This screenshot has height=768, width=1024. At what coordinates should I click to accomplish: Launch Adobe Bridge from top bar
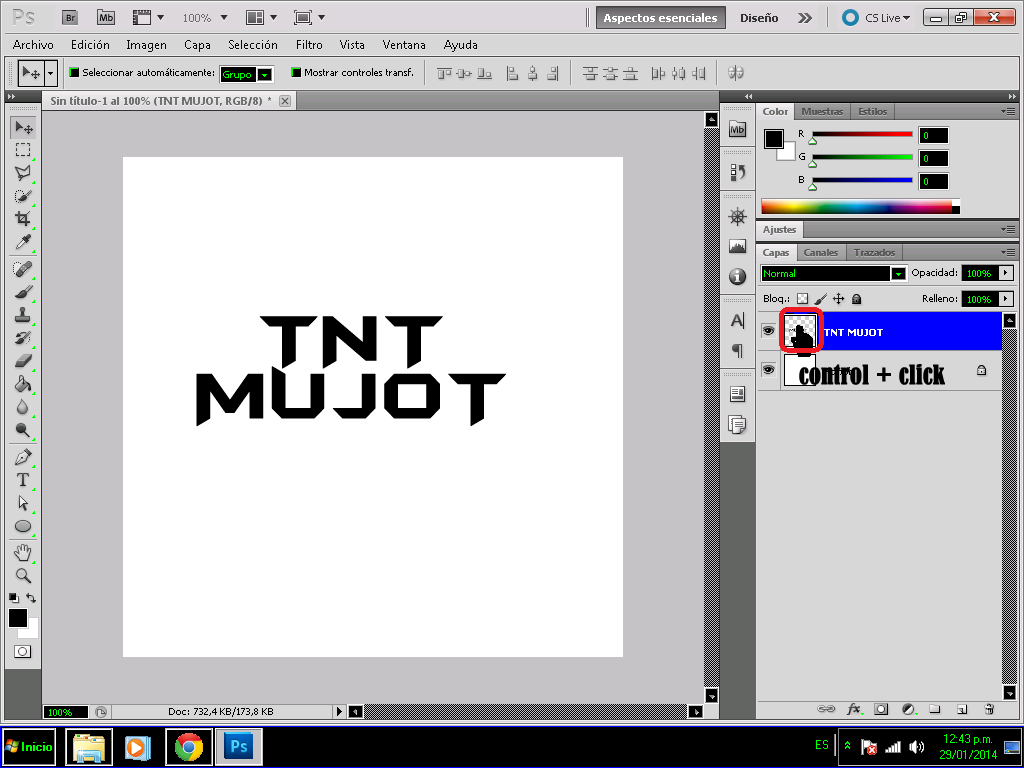[69, 18]
